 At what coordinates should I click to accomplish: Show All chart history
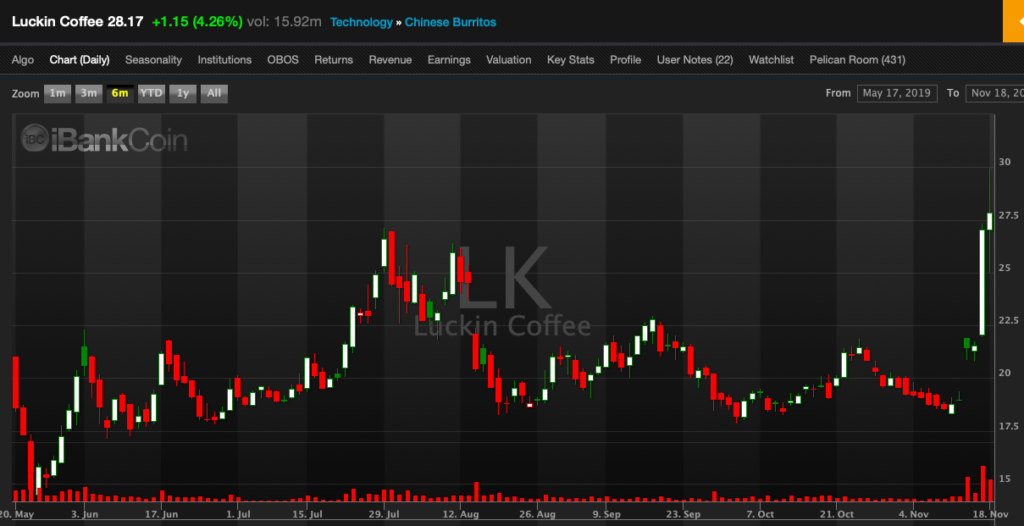[214, 93]
